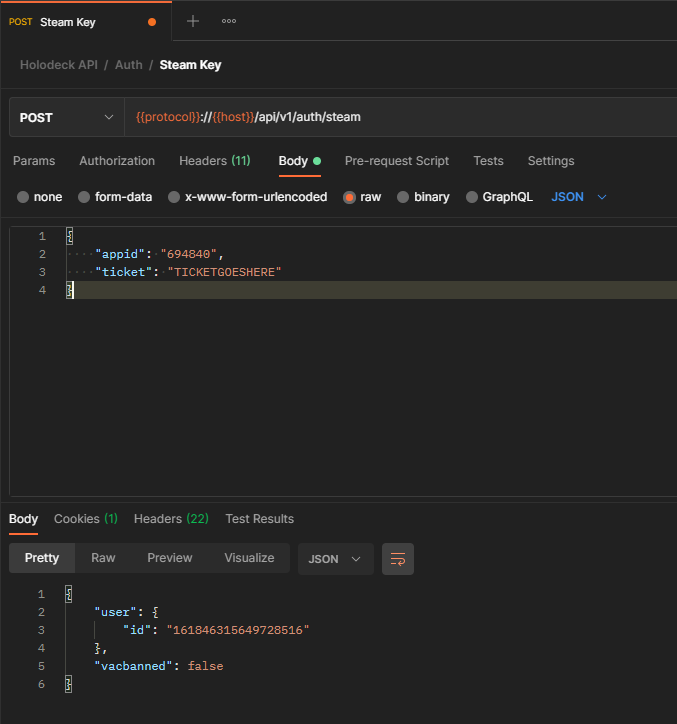The image size is (677, 724).
Task: Open Auth folder in breadcrumb
Action: pyautogui.click(x=129, y=65)
